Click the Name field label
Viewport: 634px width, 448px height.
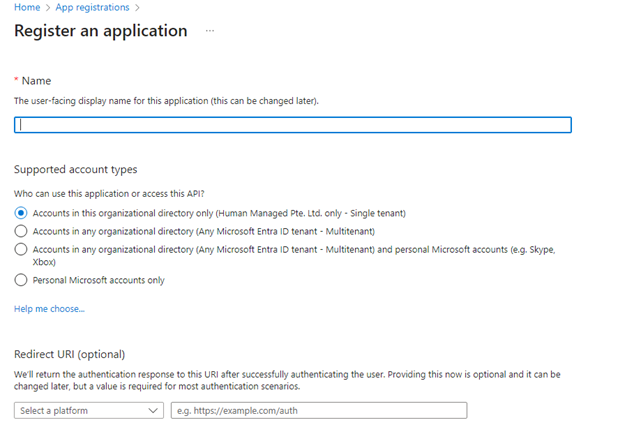[36, 81]
